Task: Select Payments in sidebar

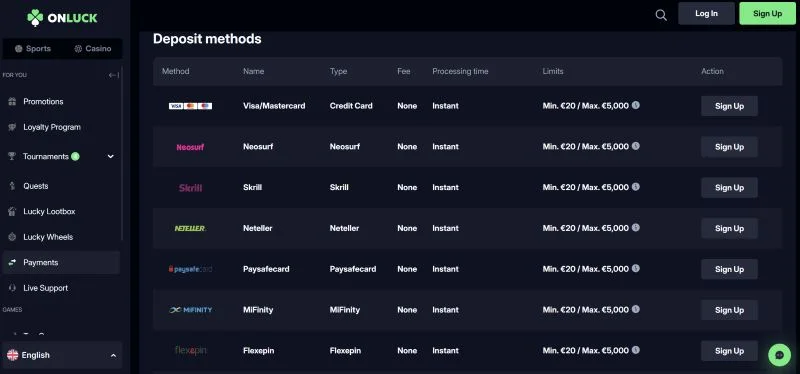Action: click(x=61, y=262)
